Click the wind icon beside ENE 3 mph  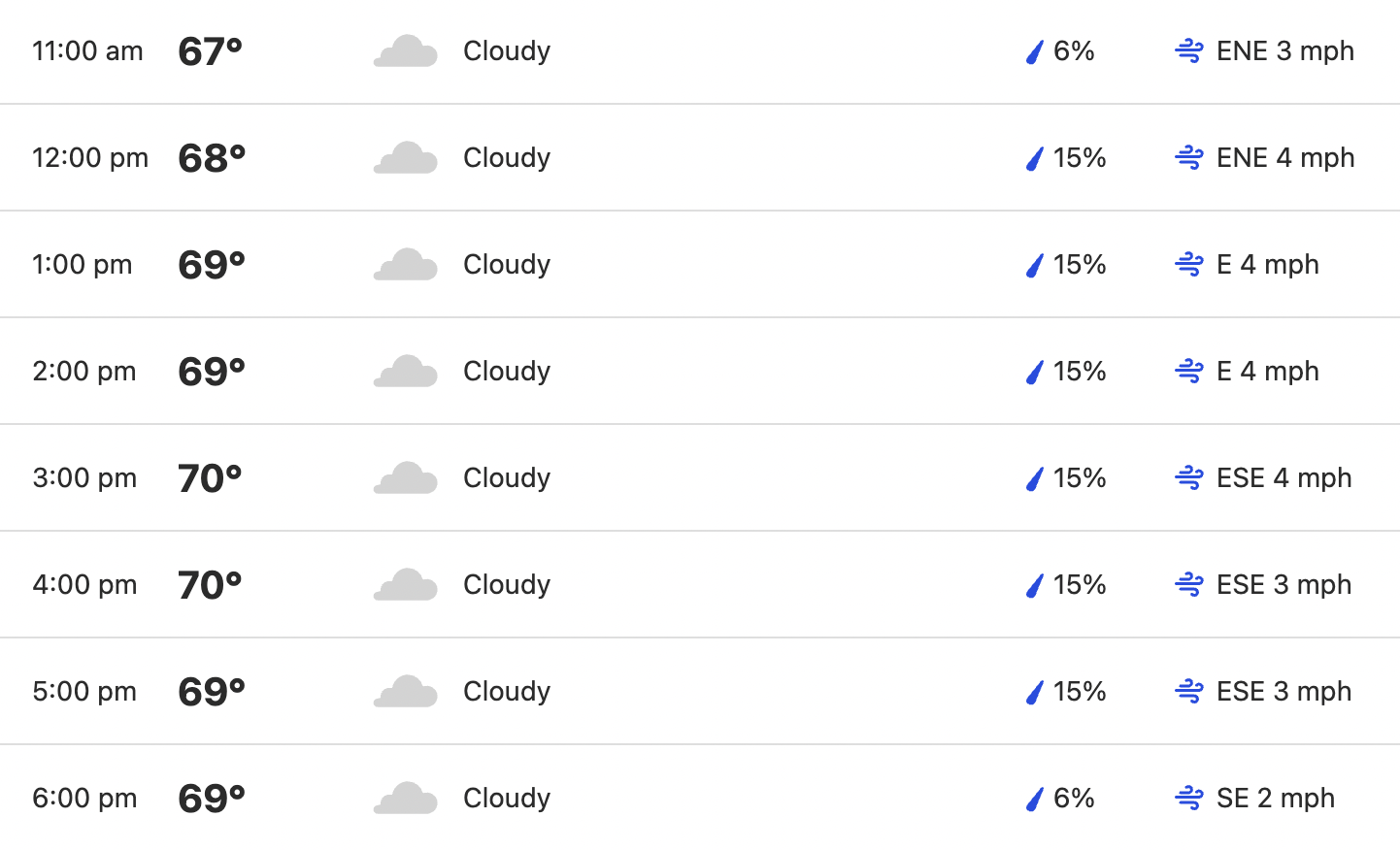[1189, 50]
